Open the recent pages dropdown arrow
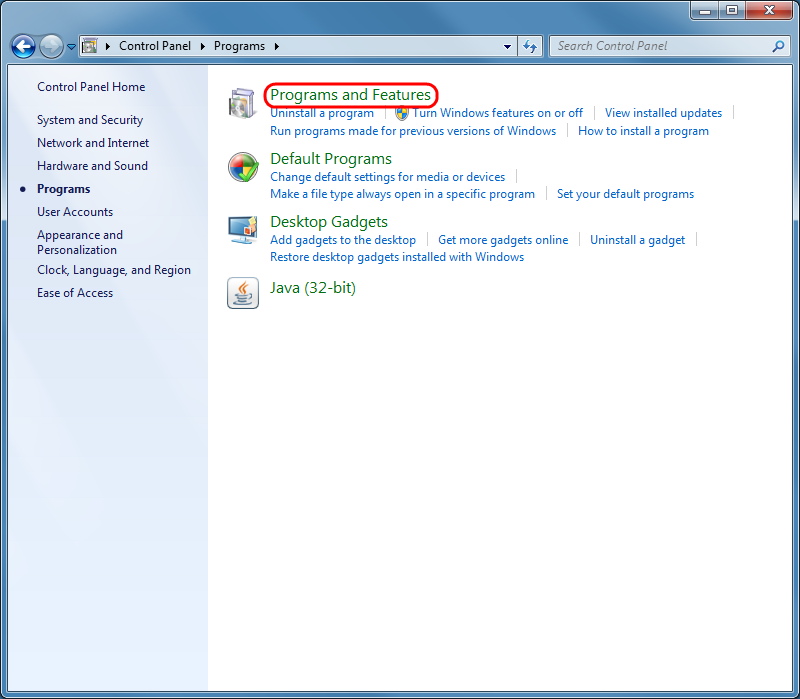Screen dimensions: 800x699 pos(71,46)
